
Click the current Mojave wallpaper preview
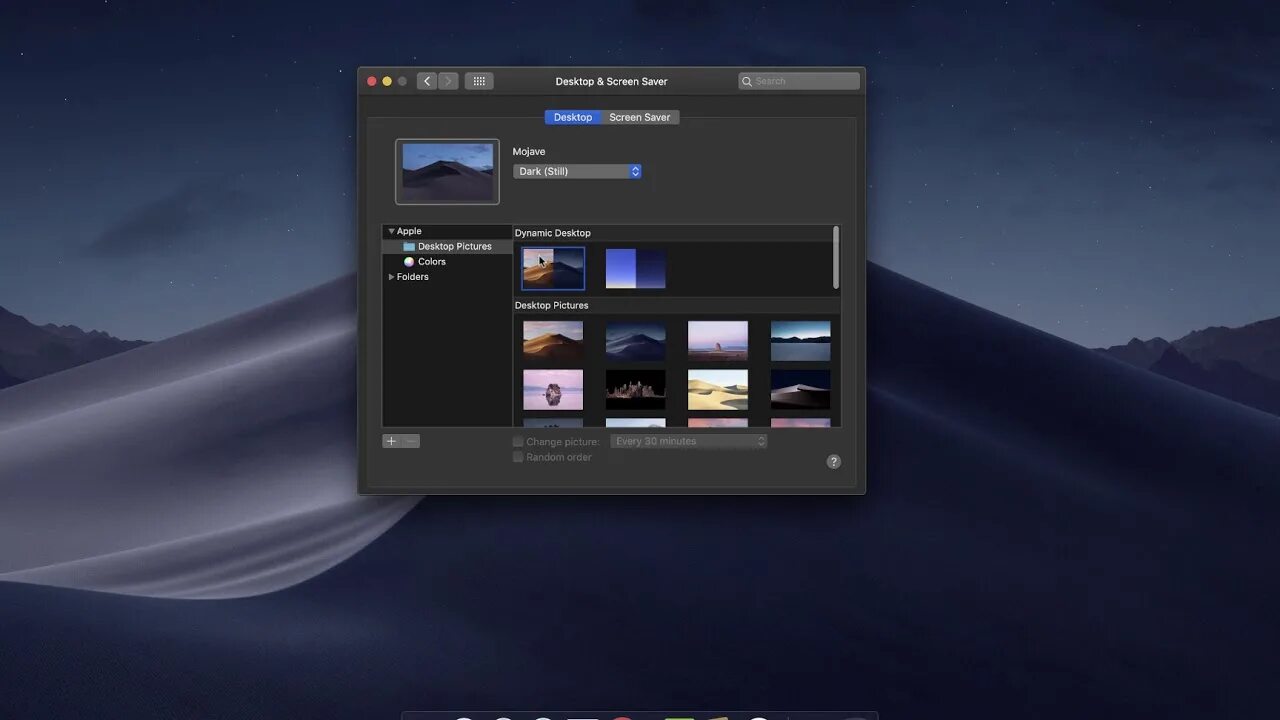tap(447, 172)
